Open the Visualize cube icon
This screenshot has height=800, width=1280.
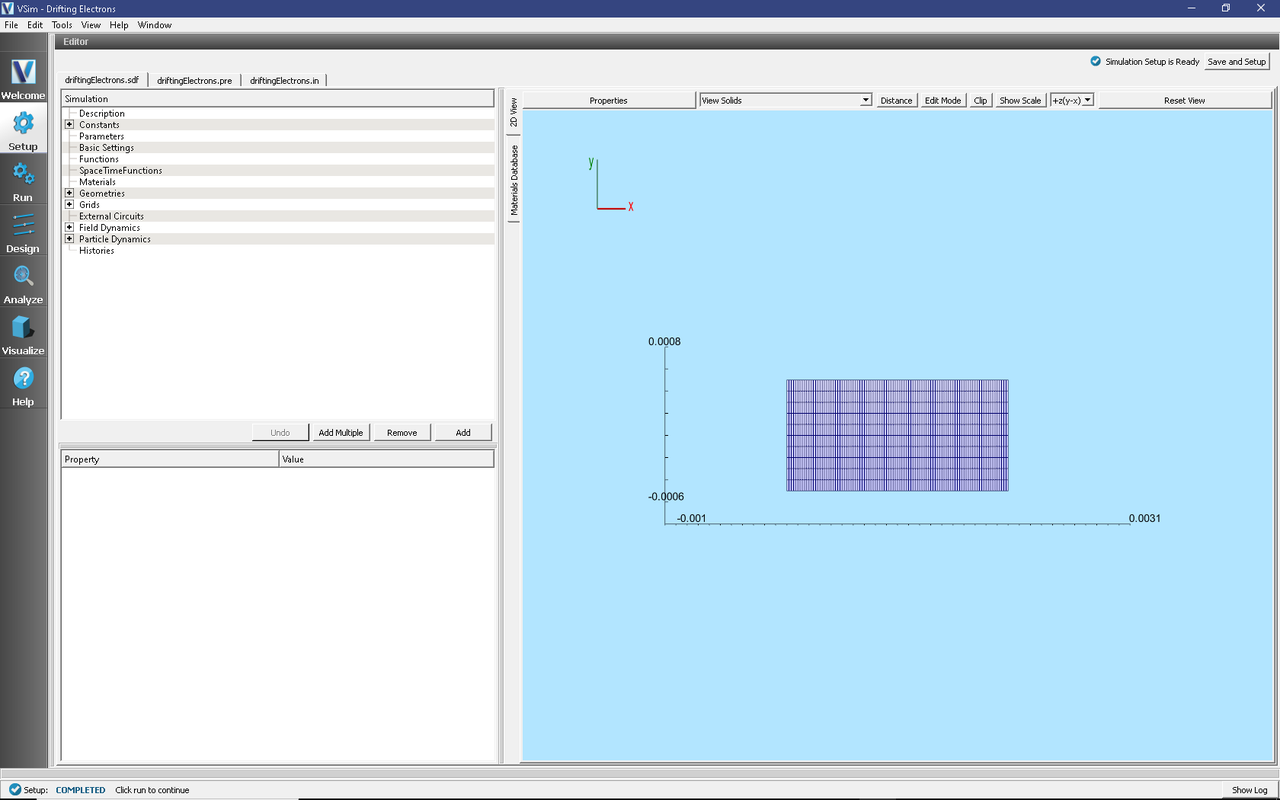pos(23,328)
